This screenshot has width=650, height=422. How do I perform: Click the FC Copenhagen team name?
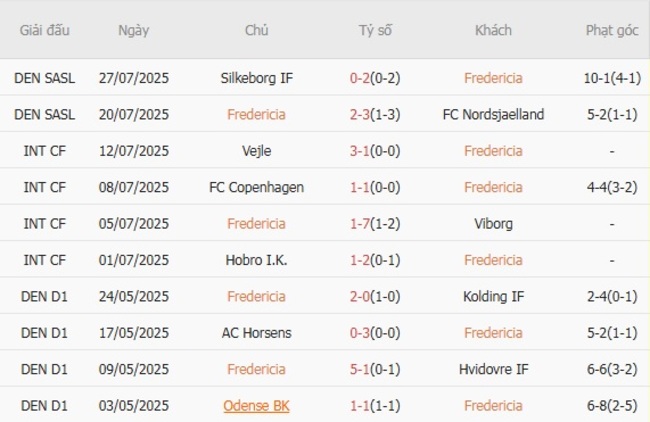pyautogui.click(x=256, y=187)
